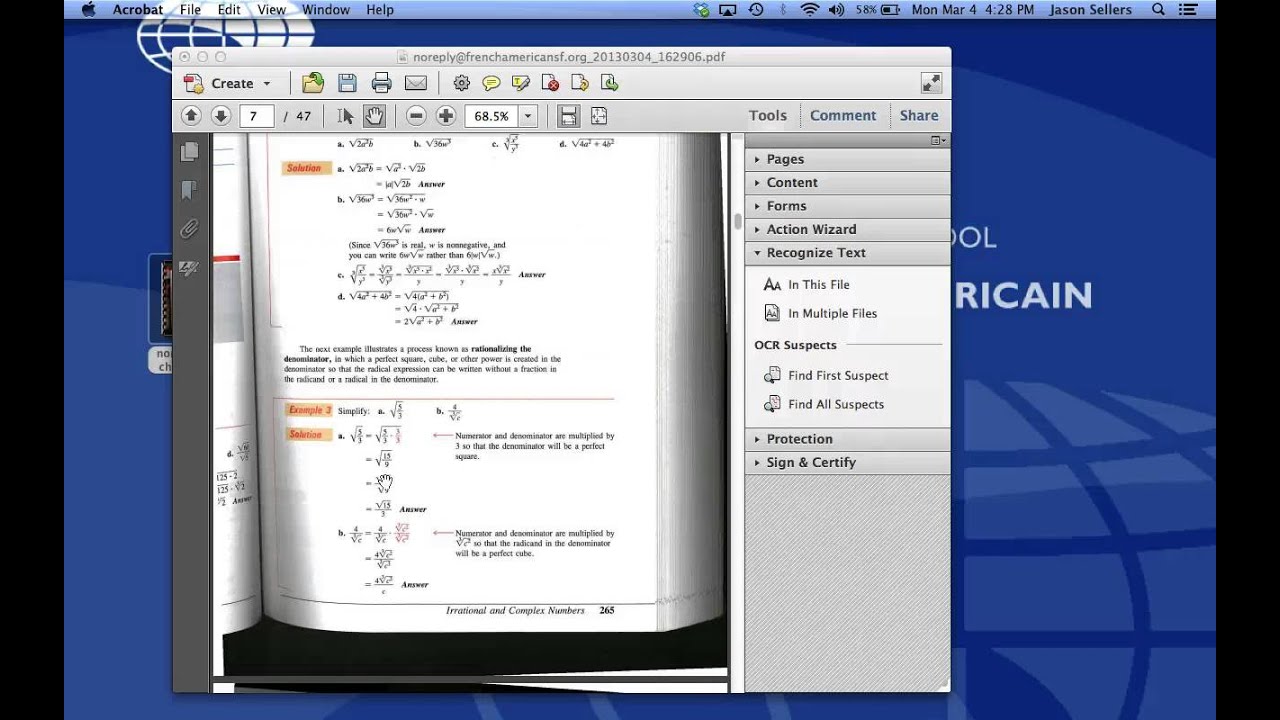Screen dimensions: 1280x720
Task: Click the insert page icon with green arrow
Action: coord(607,83)
